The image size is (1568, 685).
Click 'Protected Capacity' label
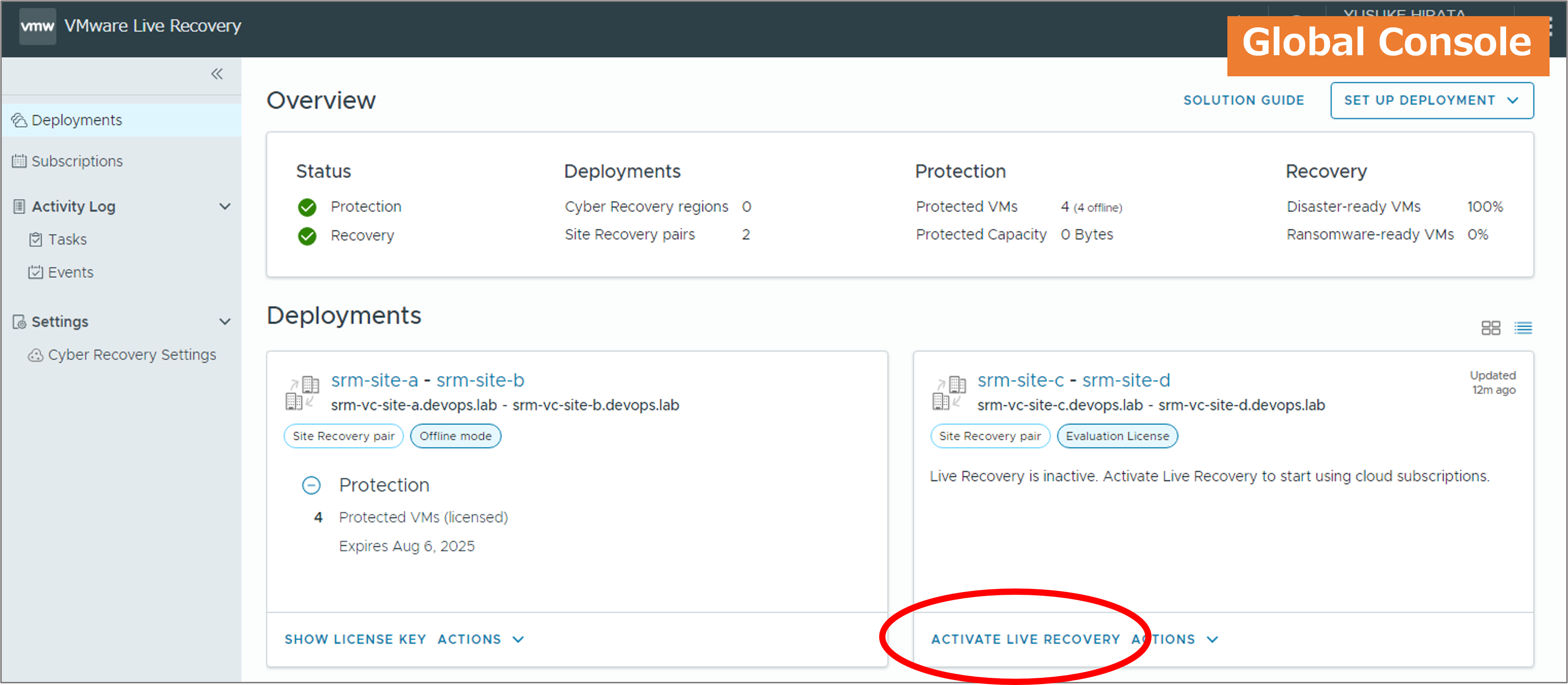981,235
